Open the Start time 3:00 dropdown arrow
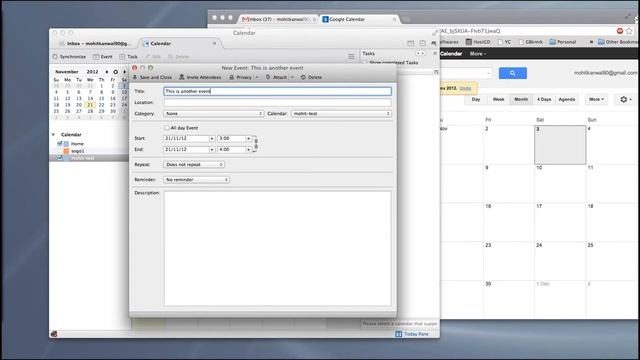This screenshot has width=640, height=360. [x=248, y=139]
